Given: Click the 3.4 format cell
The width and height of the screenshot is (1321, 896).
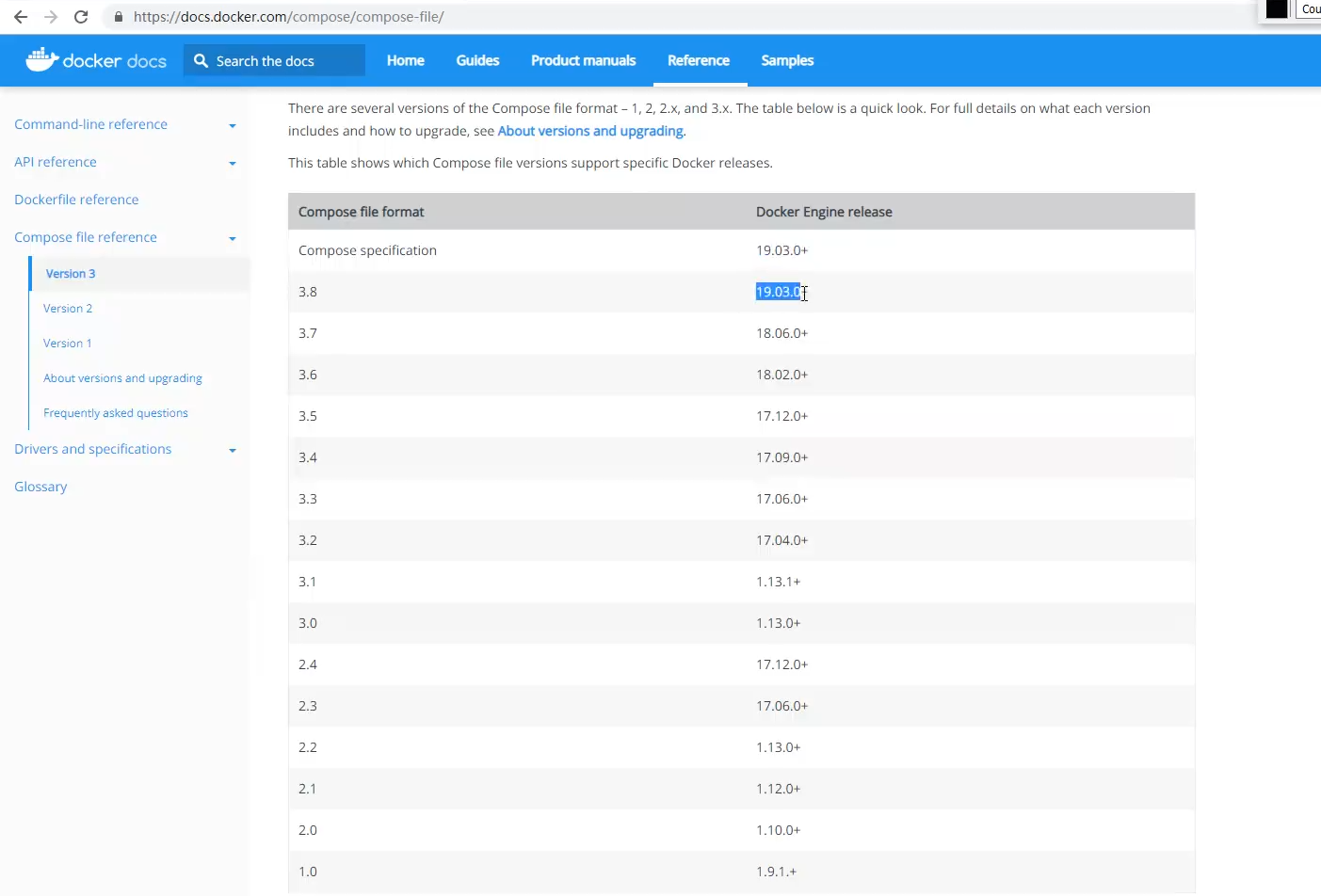Looking at the screenshot, I should [308, 457].
